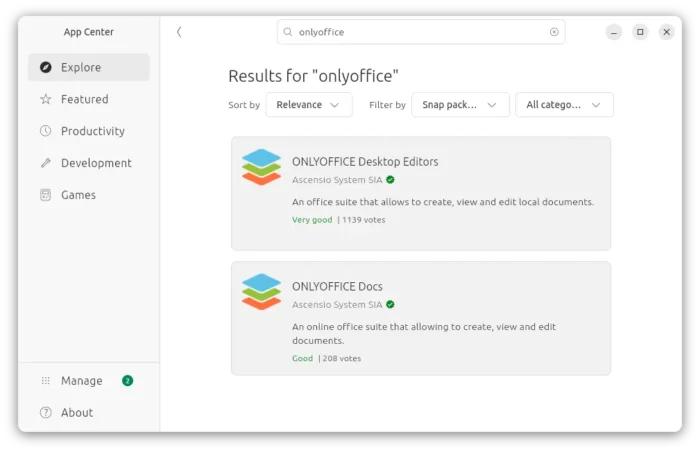Click the search magnifier icon
700x452 pixels.
click(288, 32)
